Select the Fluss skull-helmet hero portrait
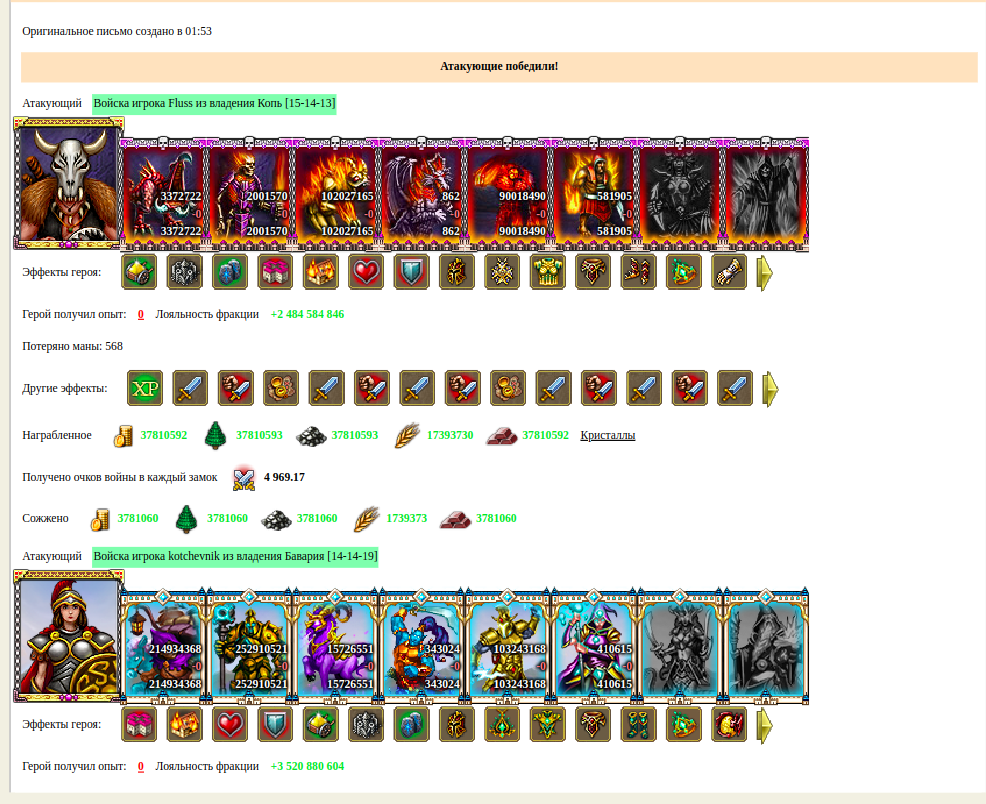The height and width of the screenshot is (804, 986). 69,184
